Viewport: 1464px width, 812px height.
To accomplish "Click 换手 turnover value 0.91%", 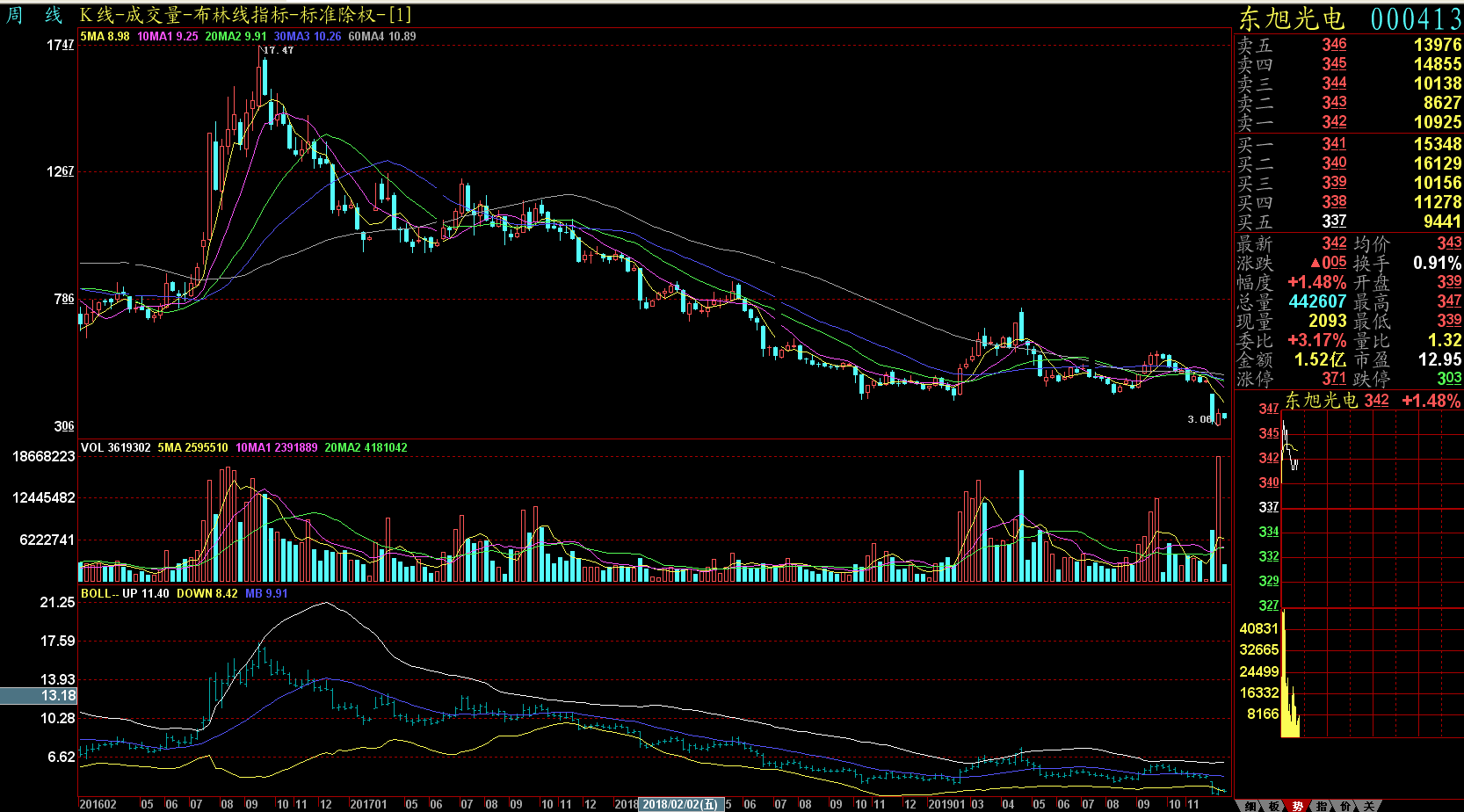I will [x=1438, y=263].
